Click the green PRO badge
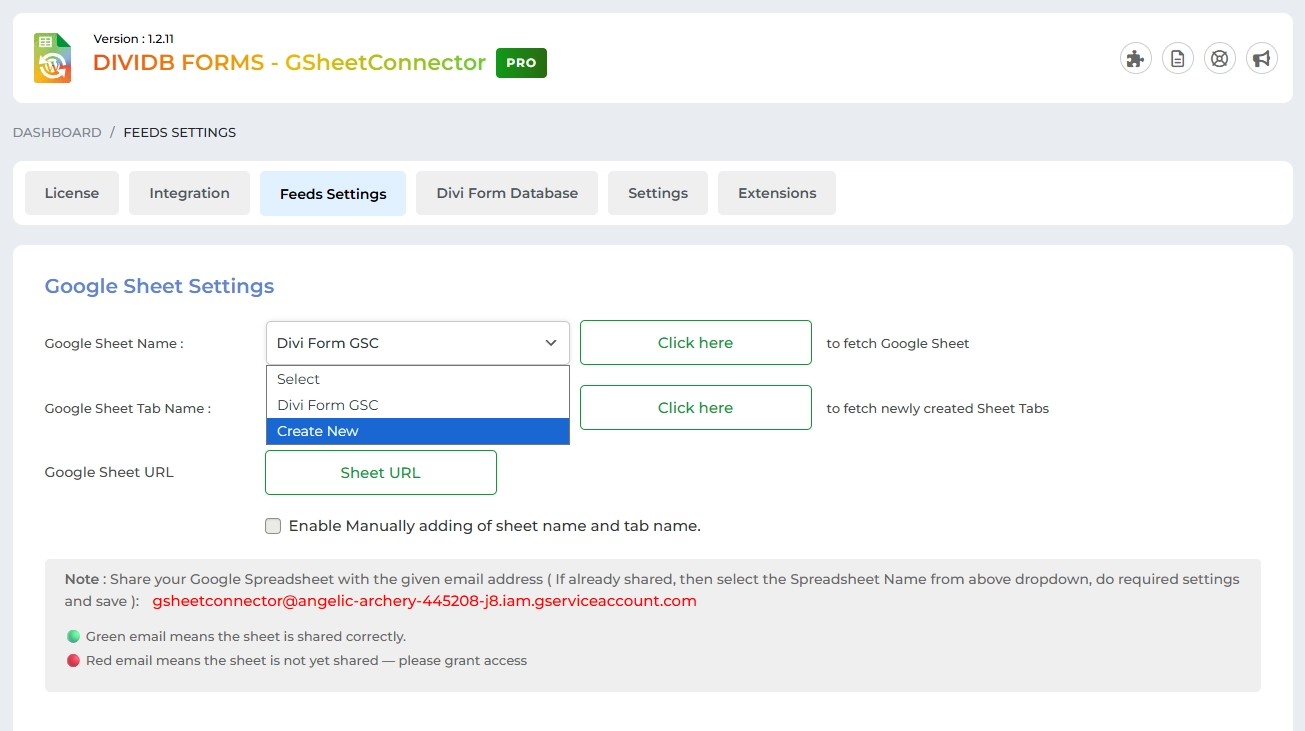The image size is (1305, 731). click(x=521, y=62)
